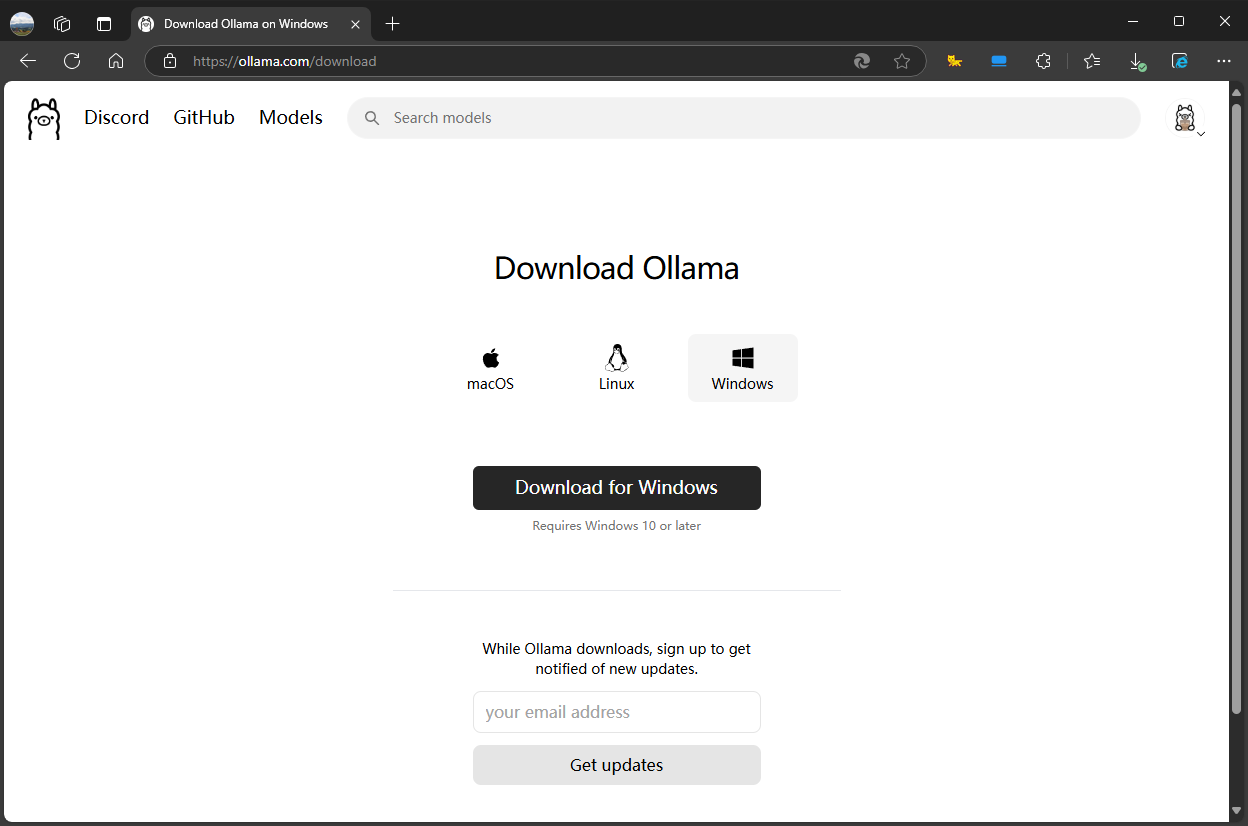
Task: View site information lock icon
Action: point(170,61)
